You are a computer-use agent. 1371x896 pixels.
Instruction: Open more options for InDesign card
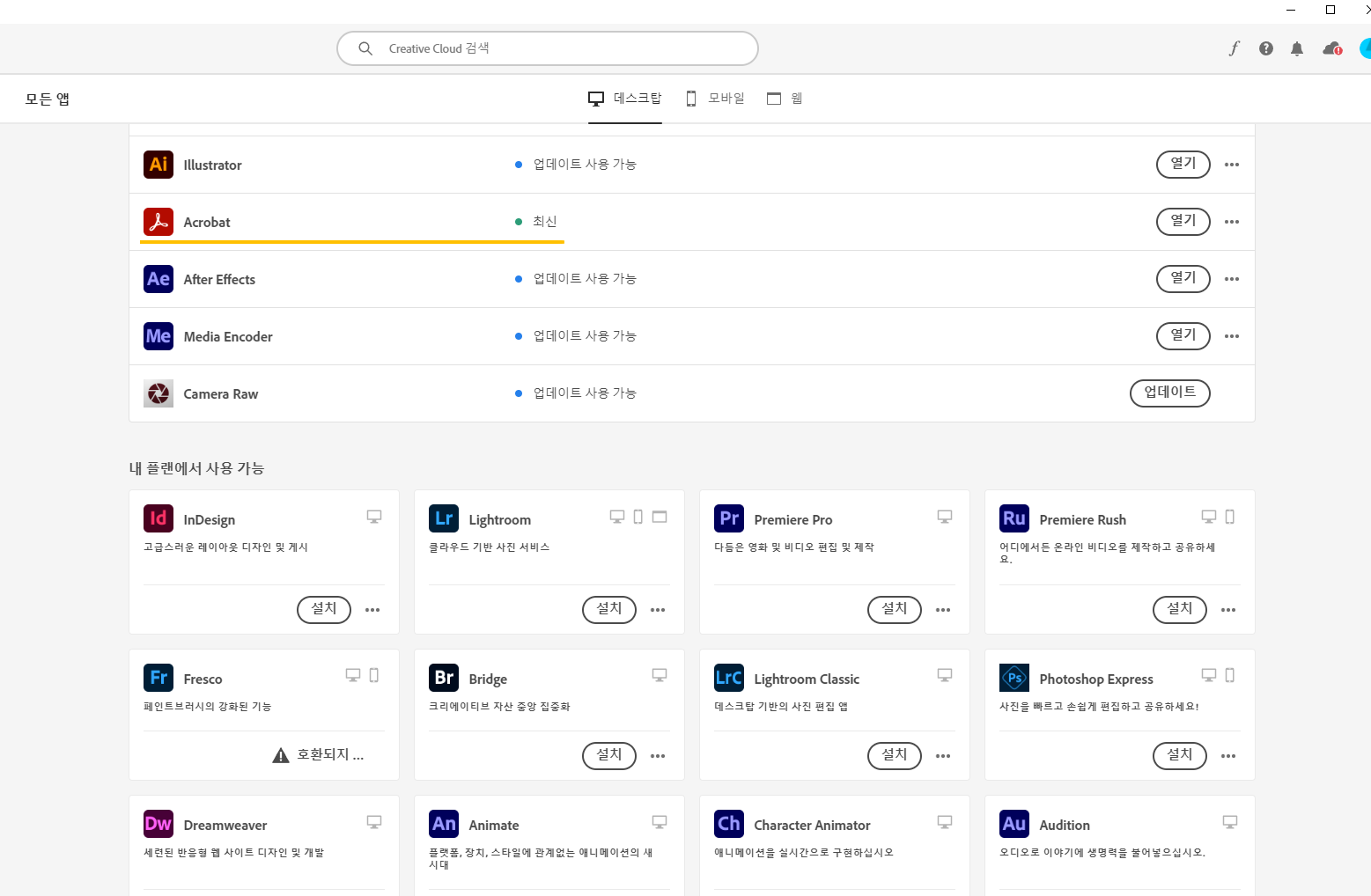[372, 610]
